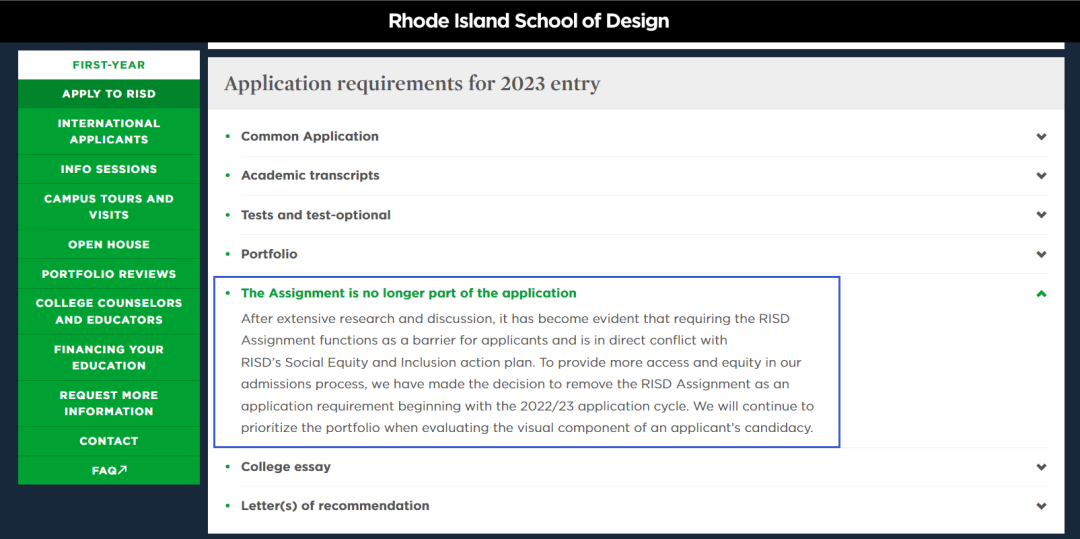Open COLLEGE COUNSELORS AND EDUCATORS
Screen dimensions: 1080x539
109,311
